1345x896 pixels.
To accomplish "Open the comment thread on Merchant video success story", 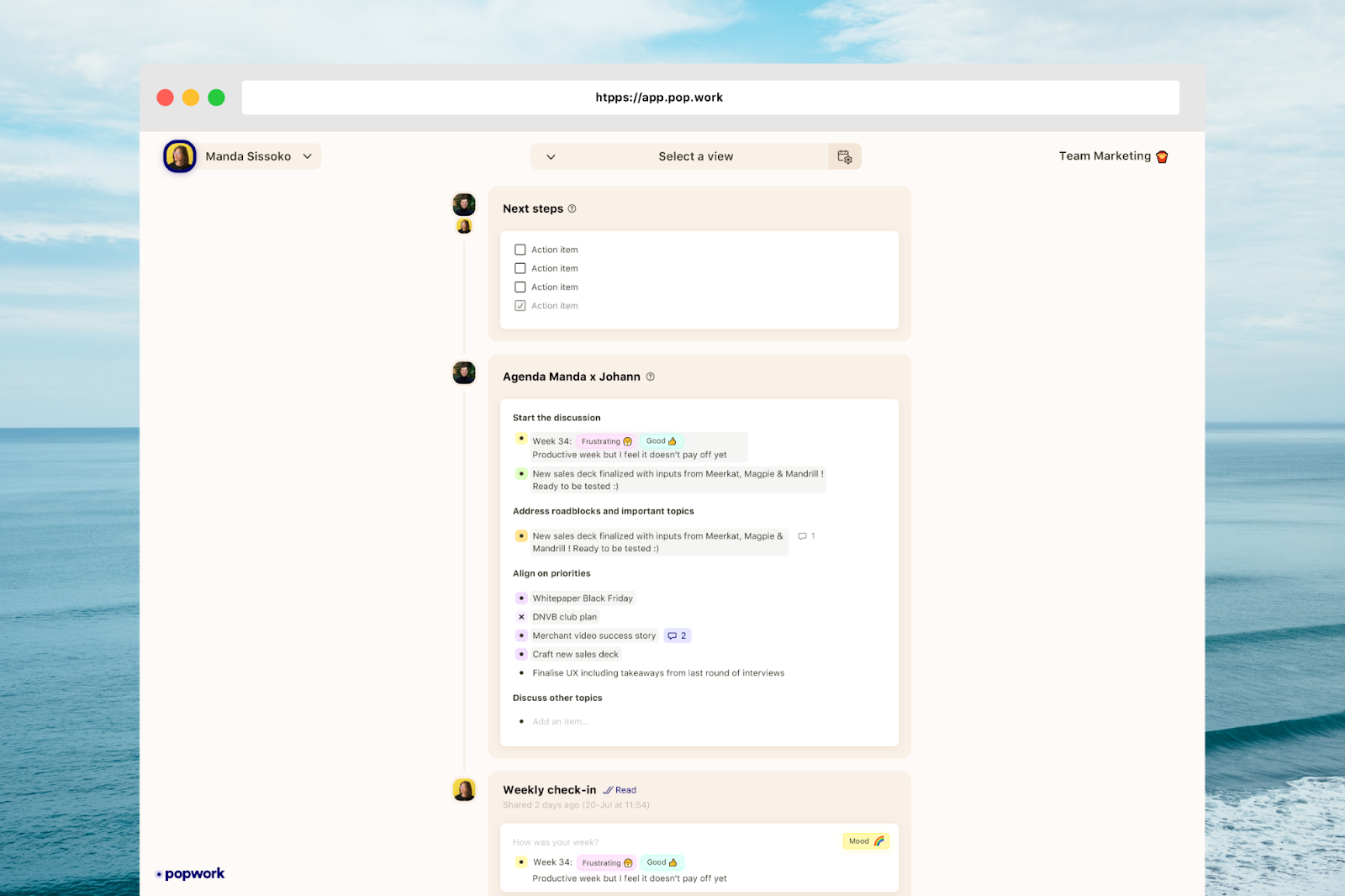I will click(x=677, y=635).
